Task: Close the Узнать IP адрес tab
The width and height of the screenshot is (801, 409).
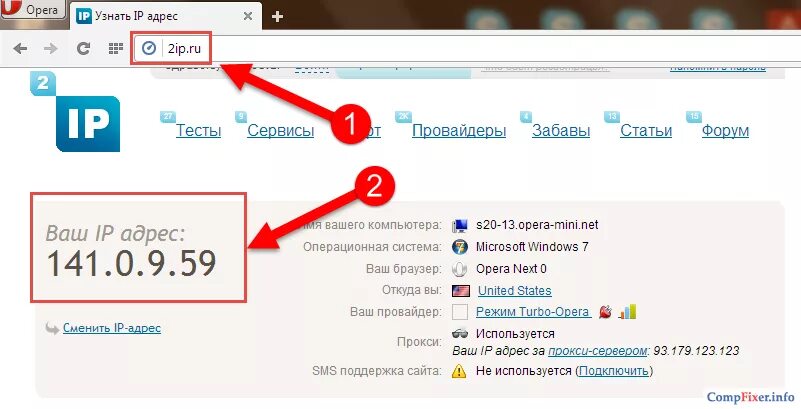Action: (248, 16)
